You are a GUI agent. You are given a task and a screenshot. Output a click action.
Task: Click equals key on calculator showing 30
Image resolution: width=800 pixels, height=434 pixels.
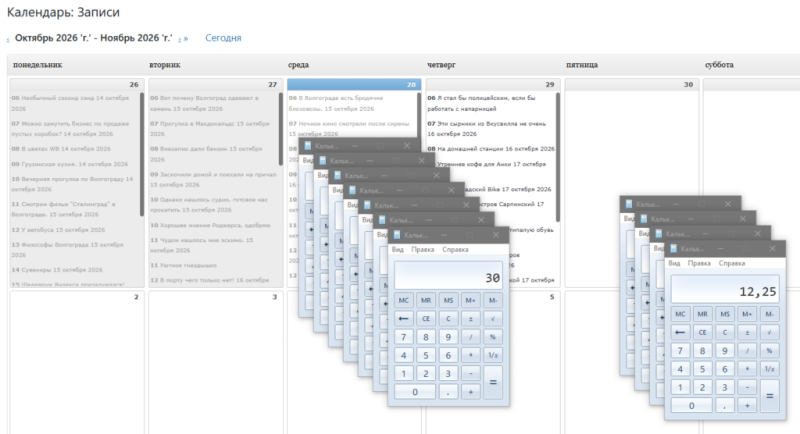pos(493,382)
